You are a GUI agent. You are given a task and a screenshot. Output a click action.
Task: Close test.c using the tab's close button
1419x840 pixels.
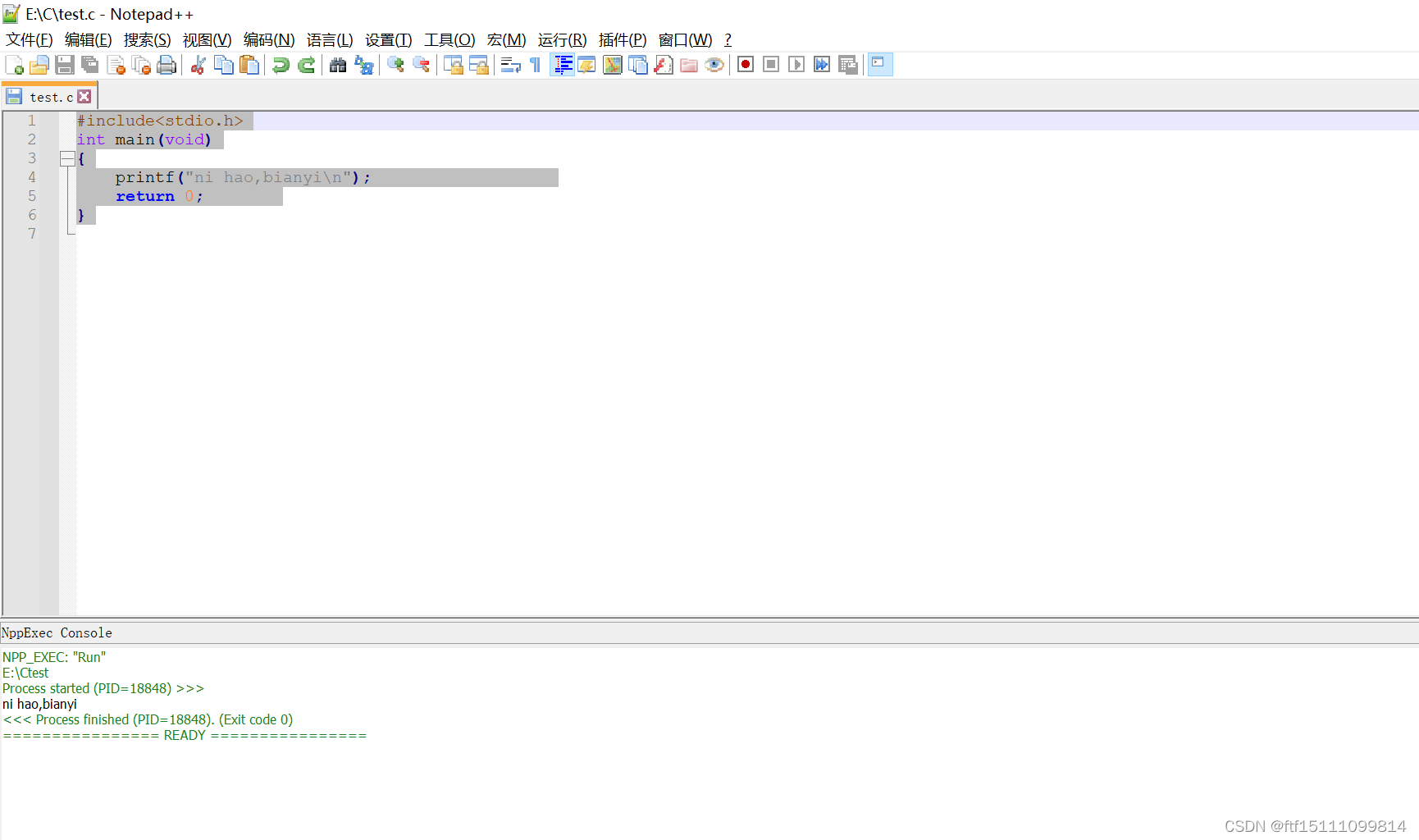(x=84, y=96)
